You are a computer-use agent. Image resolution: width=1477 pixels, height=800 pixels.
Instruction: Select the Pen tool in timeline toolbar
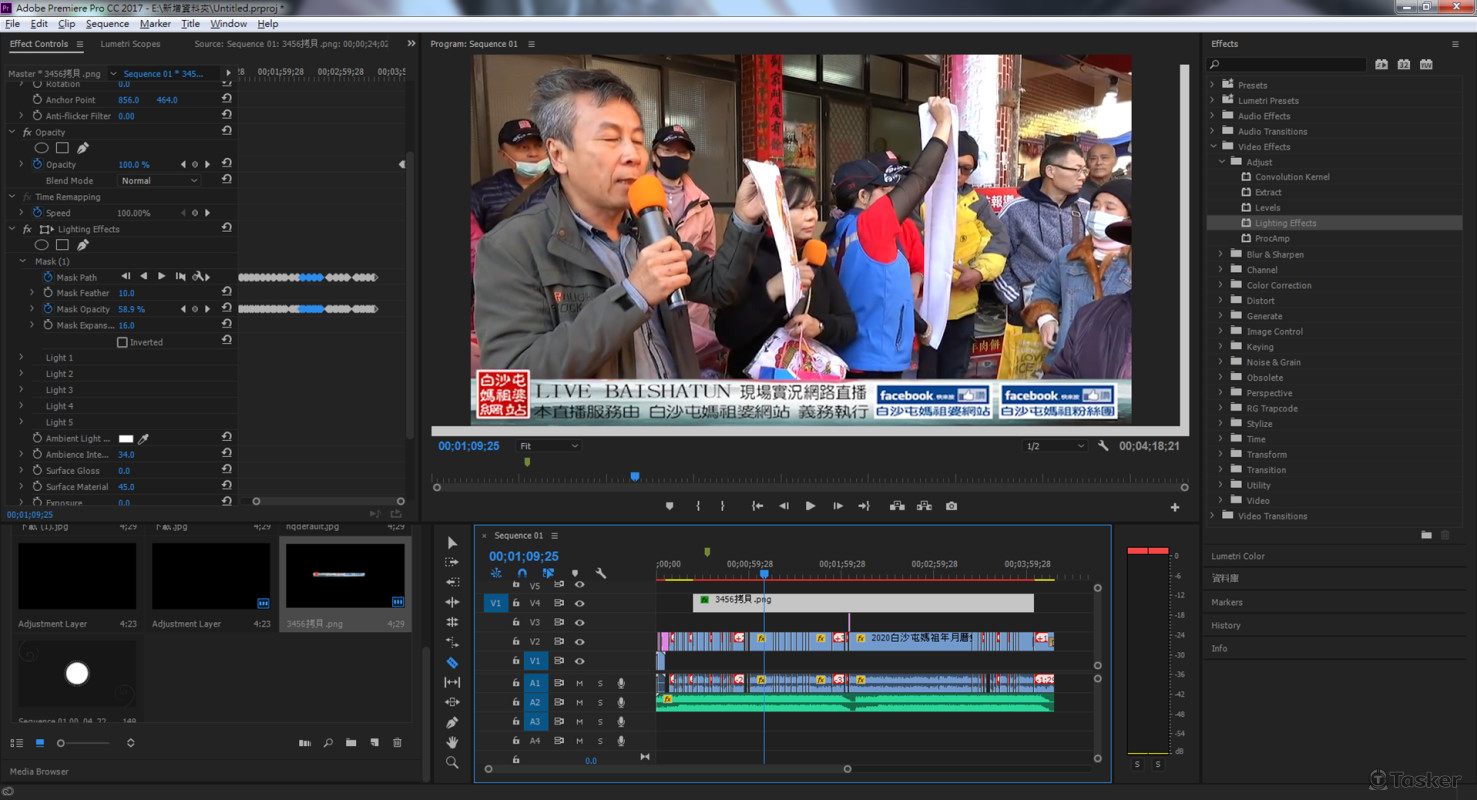click(452, 722)
